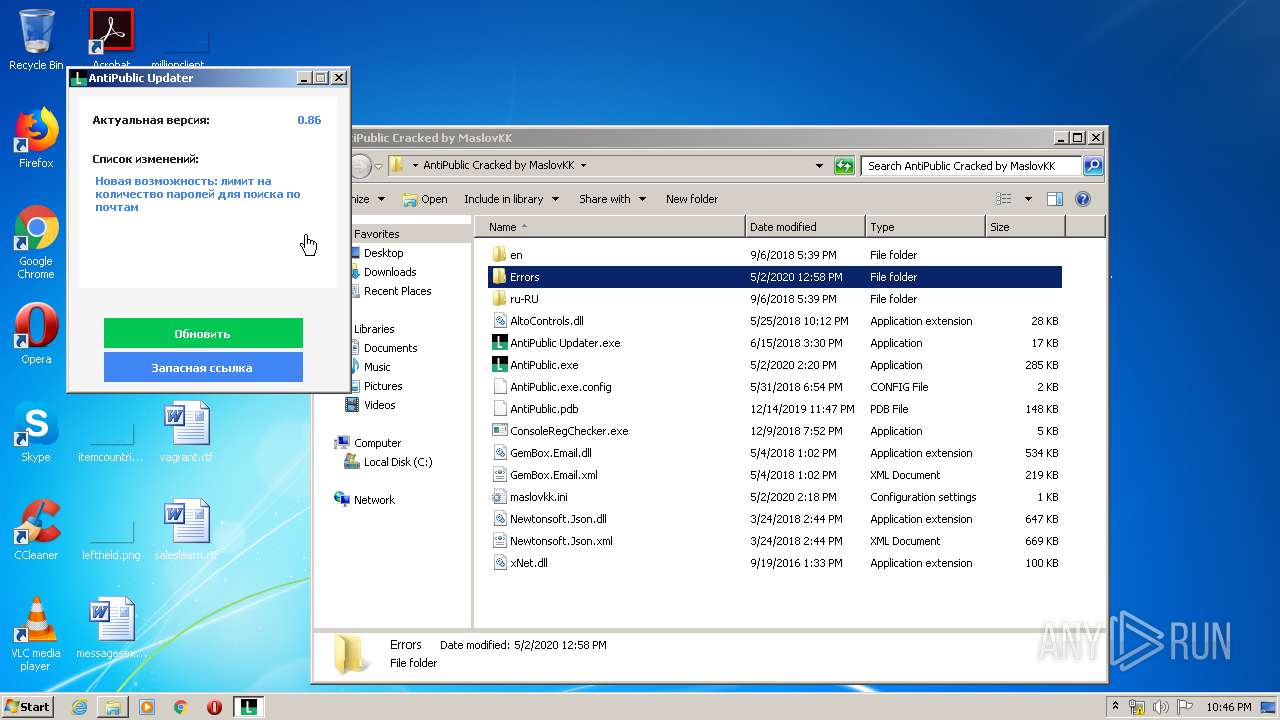The width and height of the screenshot is (1280, 720).
Task: Select Recent Places in navigation pane
Action: click(x=397, y=291)
